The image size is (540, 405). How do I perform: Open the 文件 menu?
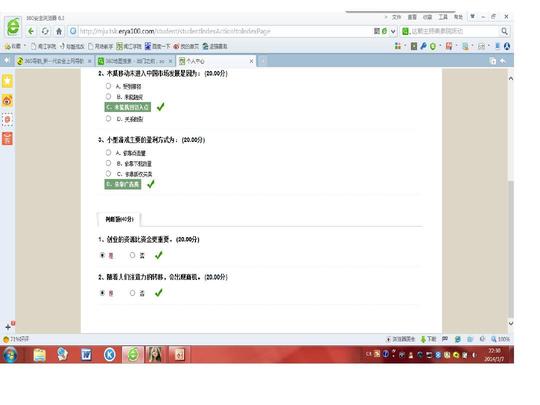[x=397, y=17]
